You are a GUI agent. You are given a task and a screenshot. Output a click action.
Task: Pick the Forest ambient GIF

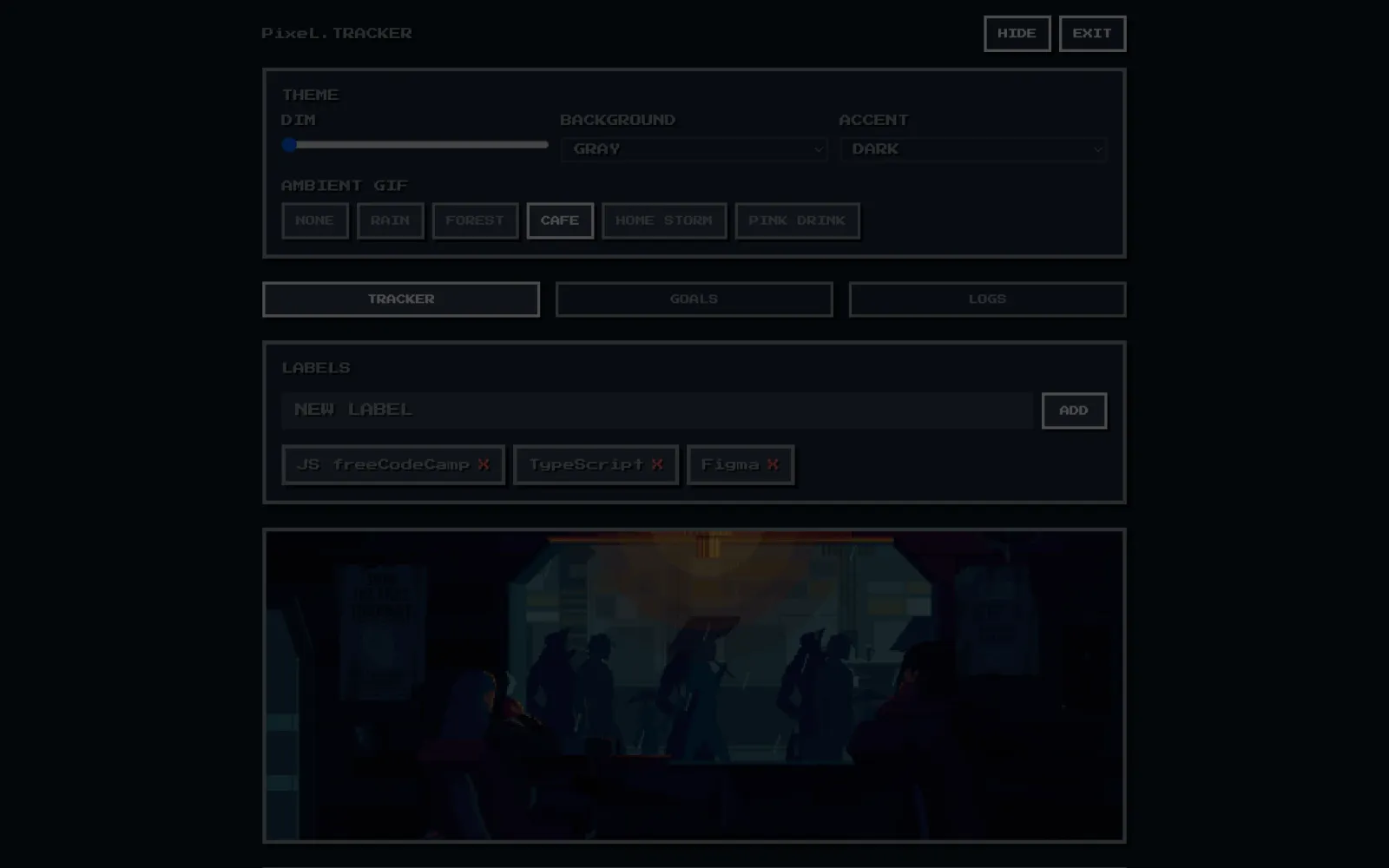pyautogui.click(x=475, y=220)
